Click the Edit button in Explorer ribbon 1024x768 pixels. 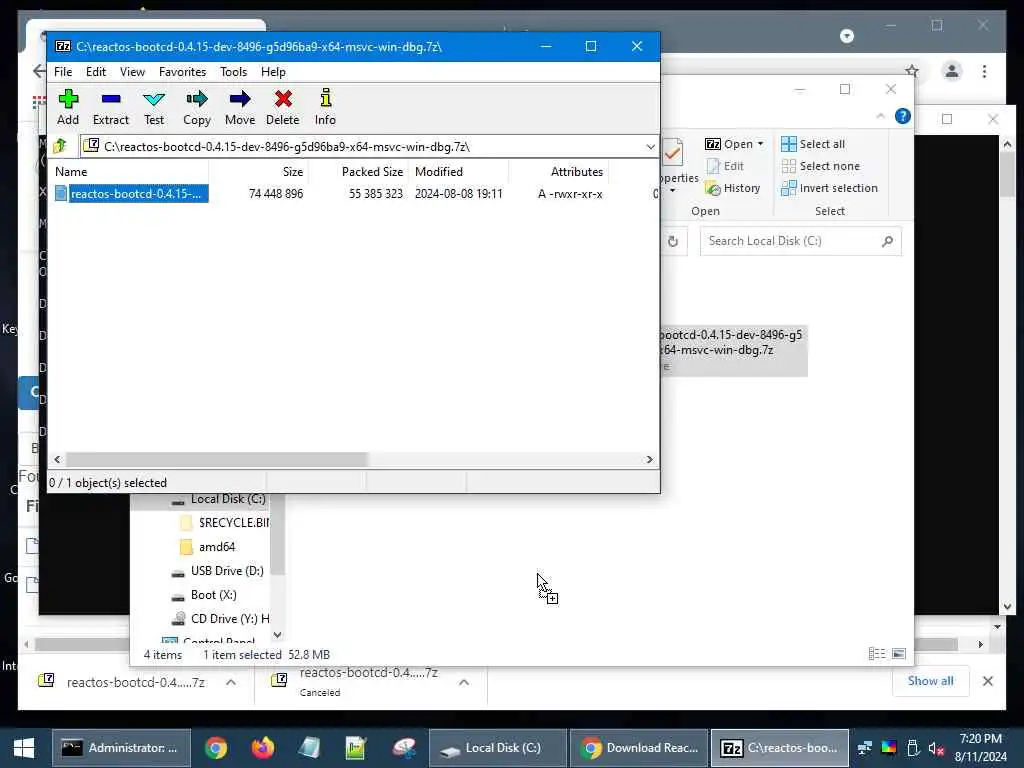click(x=725, y=166)
